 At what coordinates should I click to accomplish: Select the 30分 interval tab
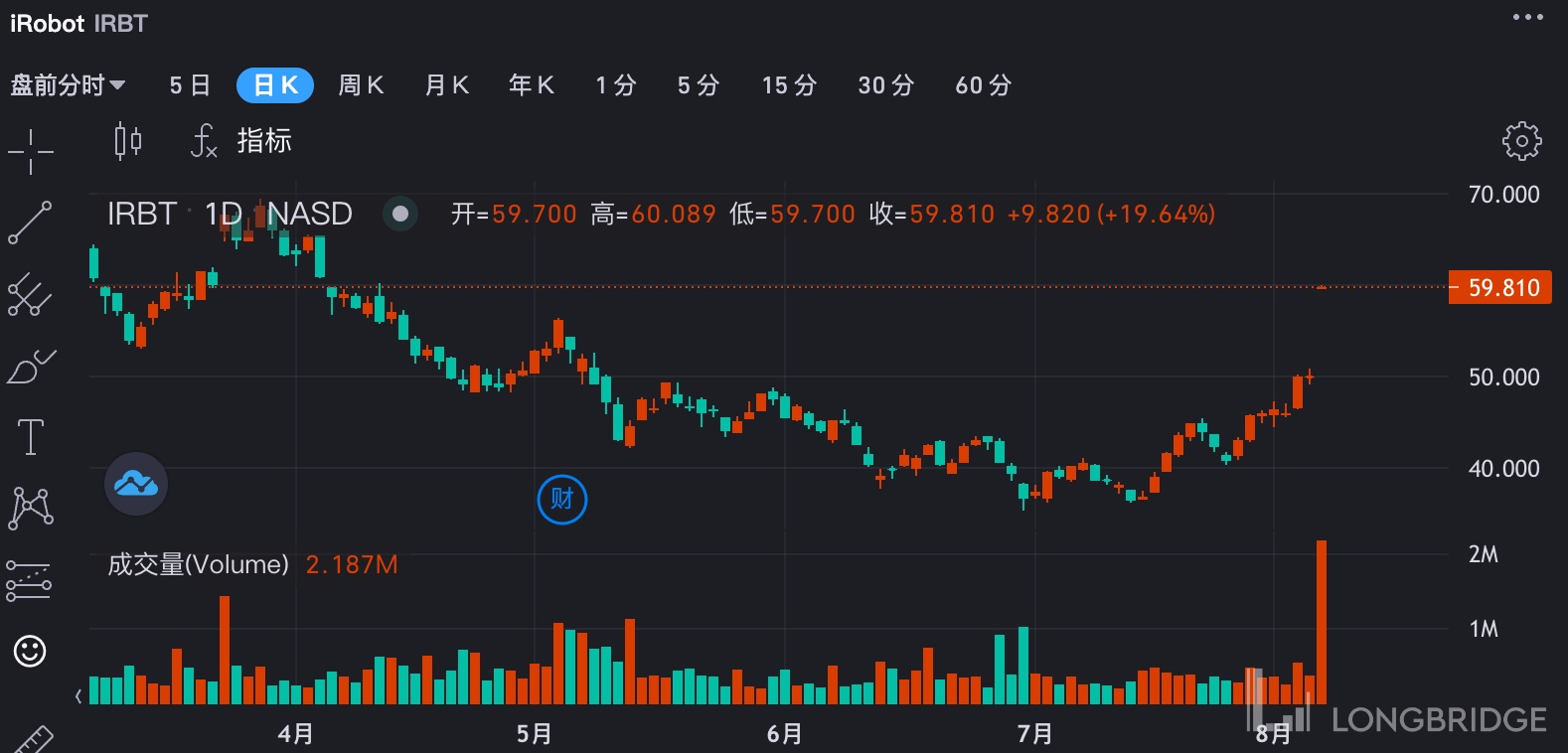pyautogui.click(x=886, y=85)
